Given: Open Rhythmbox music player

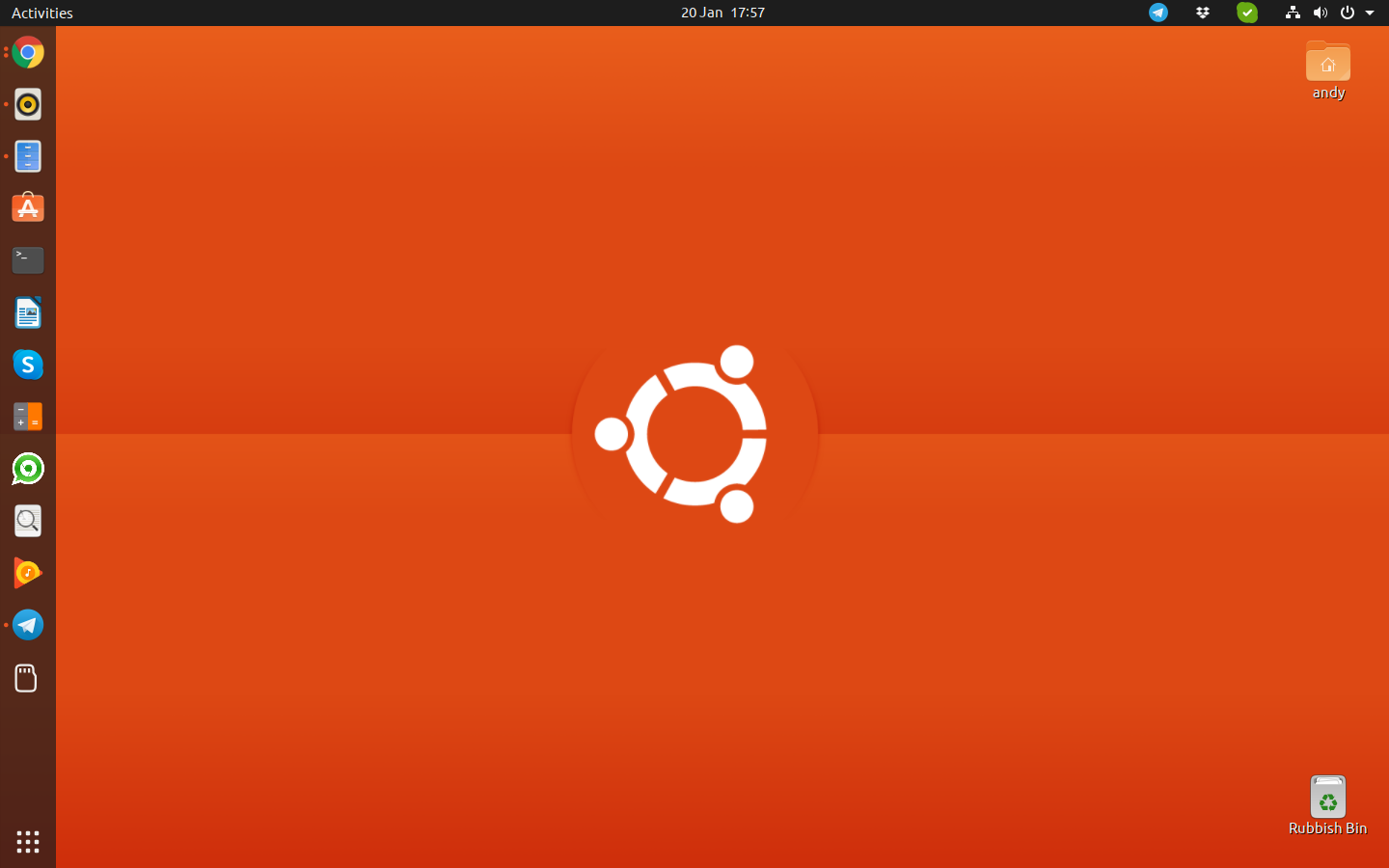Looking at the screenshot, I should point(28,104).
